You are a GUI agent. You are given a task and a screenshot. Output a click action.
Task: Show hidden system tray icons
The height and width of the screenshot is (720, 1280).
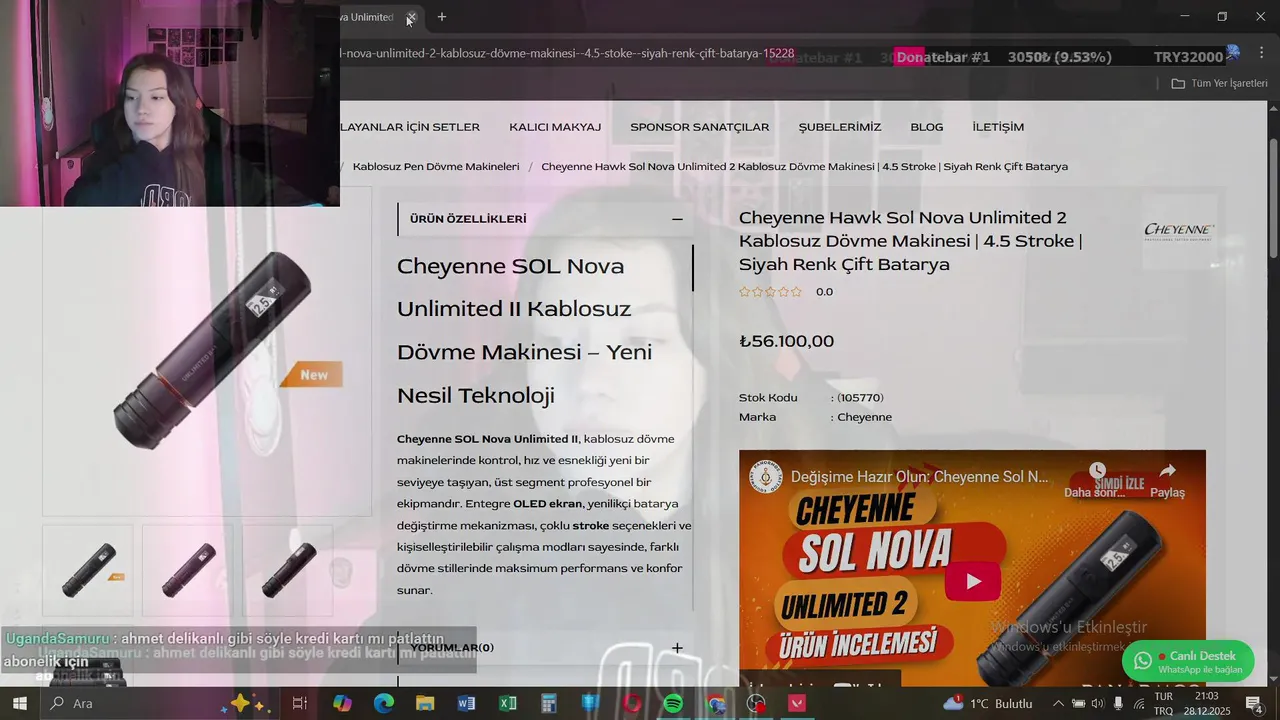tap(1058, 703)
